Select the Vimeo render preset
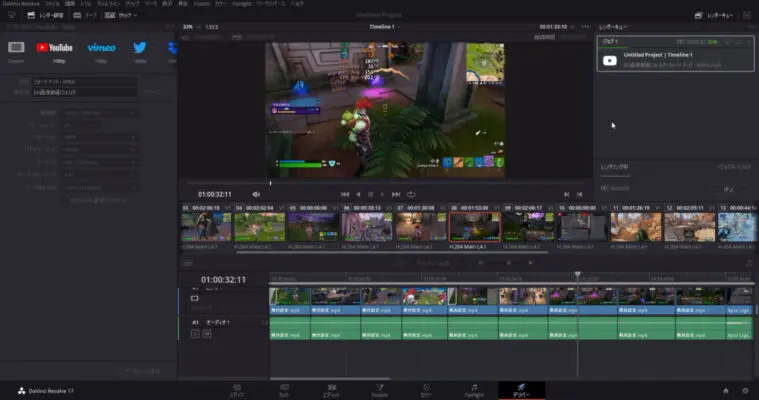 (x=101, y=47)
